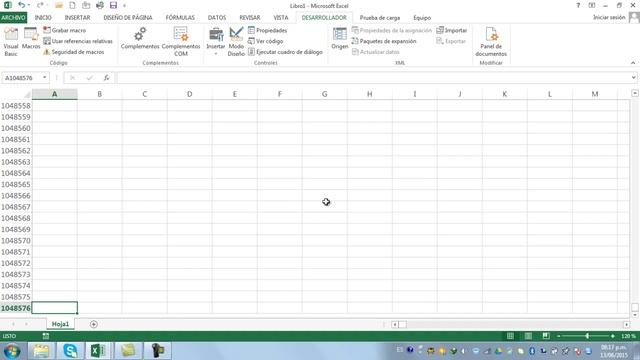The width and height of the screenshot is (640, 360).
Task: Switch to DISEÑO DE PÁGINA tab
Action: 128,18
